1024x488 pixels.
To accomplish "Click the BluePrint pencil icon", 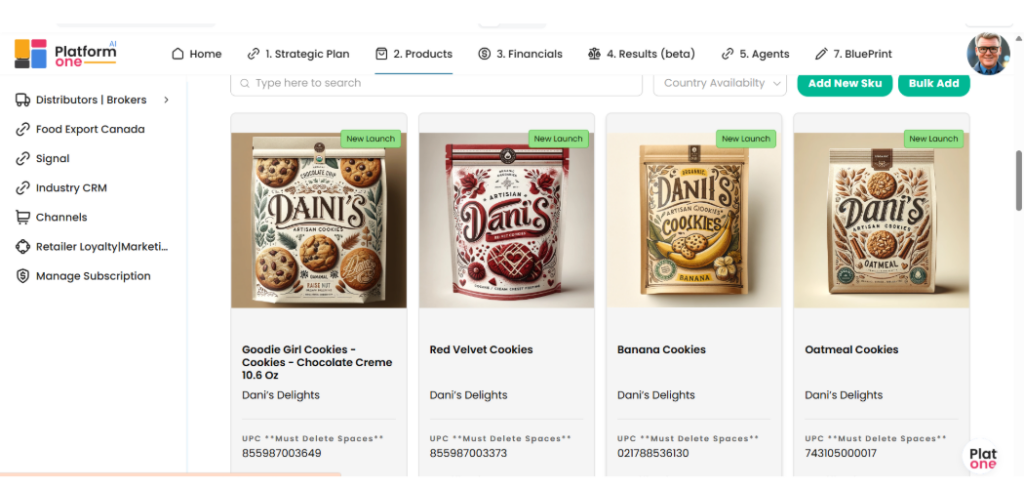I will coord(822,54).
